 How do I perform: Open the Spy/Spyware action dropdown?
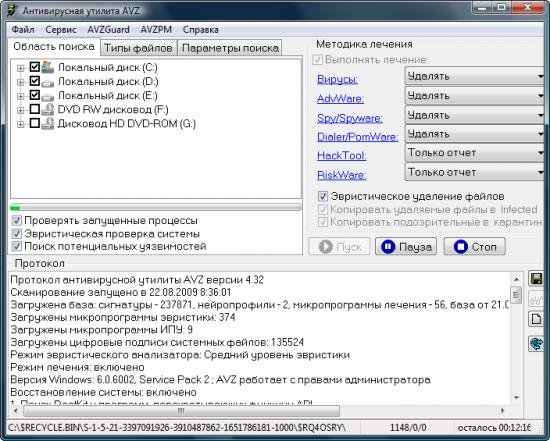tap(474, 115)
